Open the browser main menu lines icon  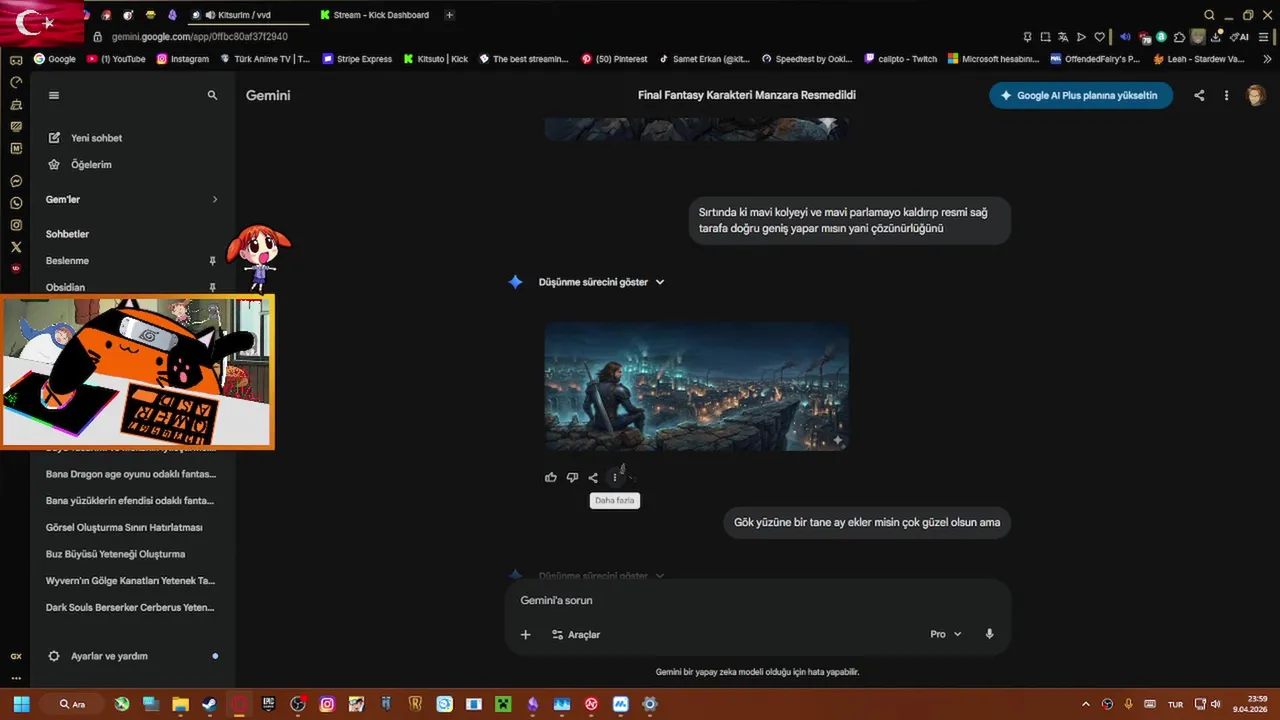1263,37
